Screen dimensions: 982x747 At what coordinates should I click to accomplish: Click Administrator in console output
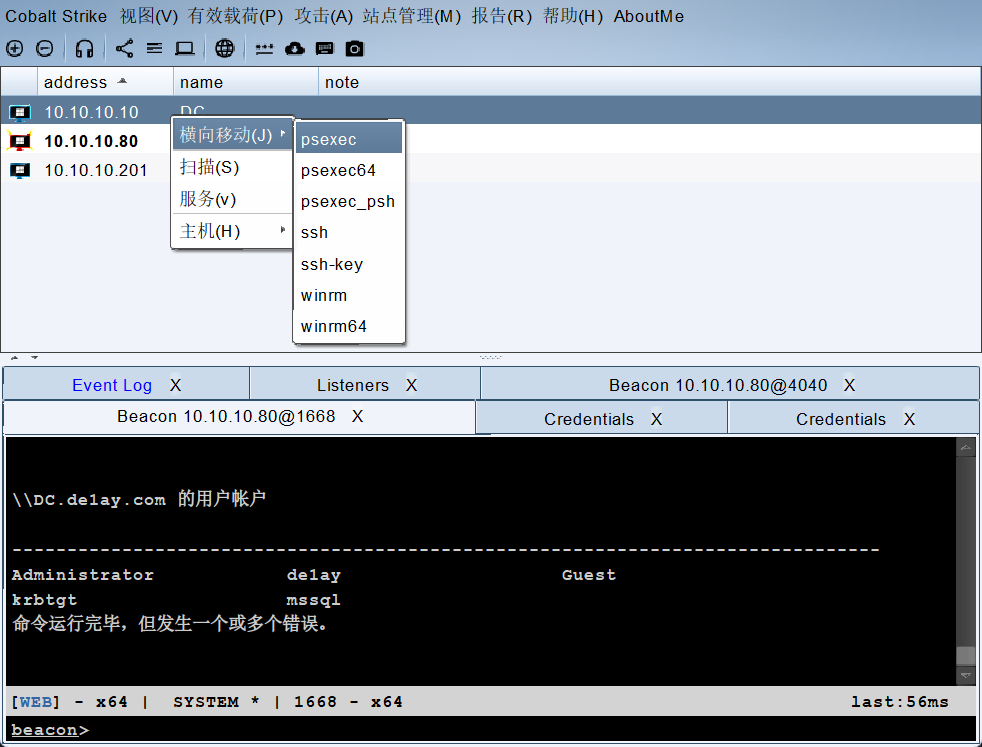(83, 575)
